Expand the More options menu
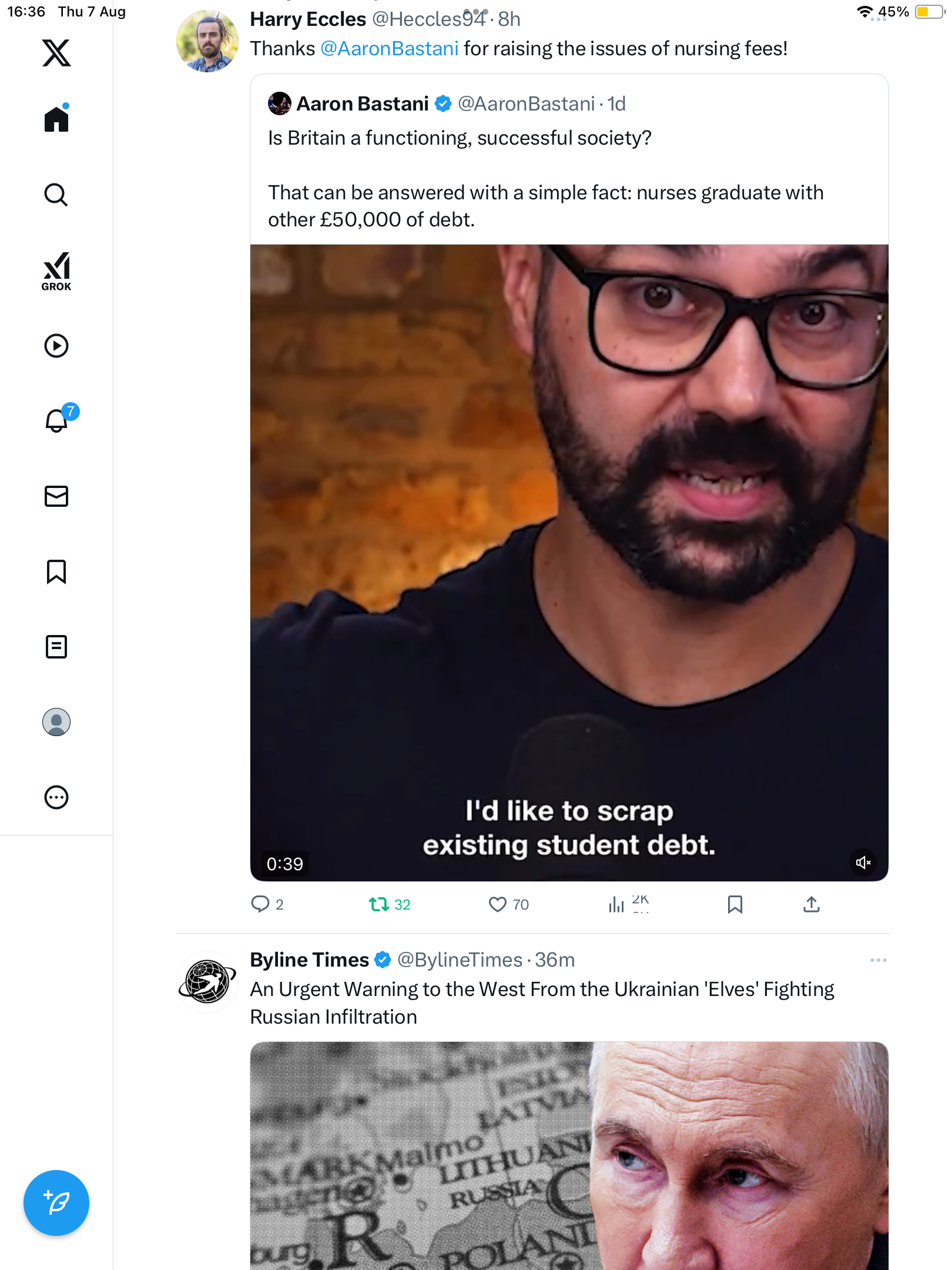This screenshot has height=1270, width=952. click(x=56, y=797)
